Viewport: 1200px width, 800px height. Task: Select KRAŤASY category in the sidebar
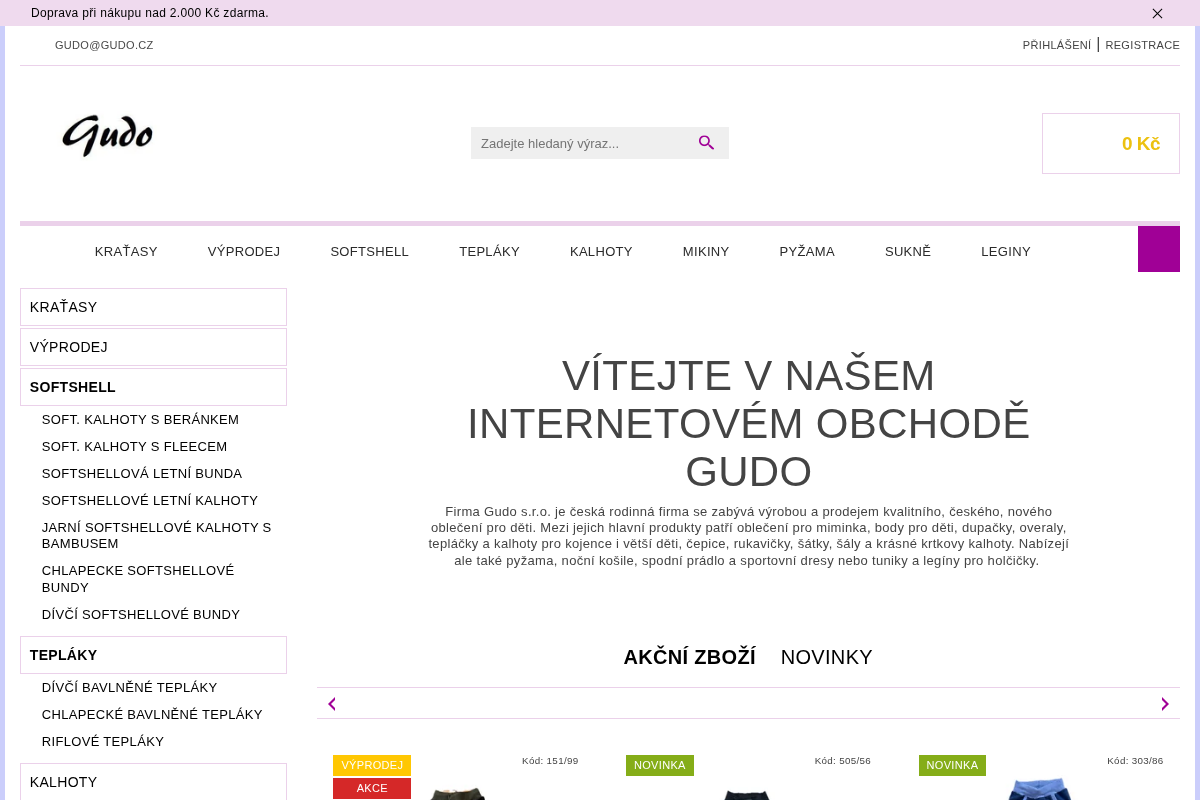pyautogui.click(x=153, y=307)
